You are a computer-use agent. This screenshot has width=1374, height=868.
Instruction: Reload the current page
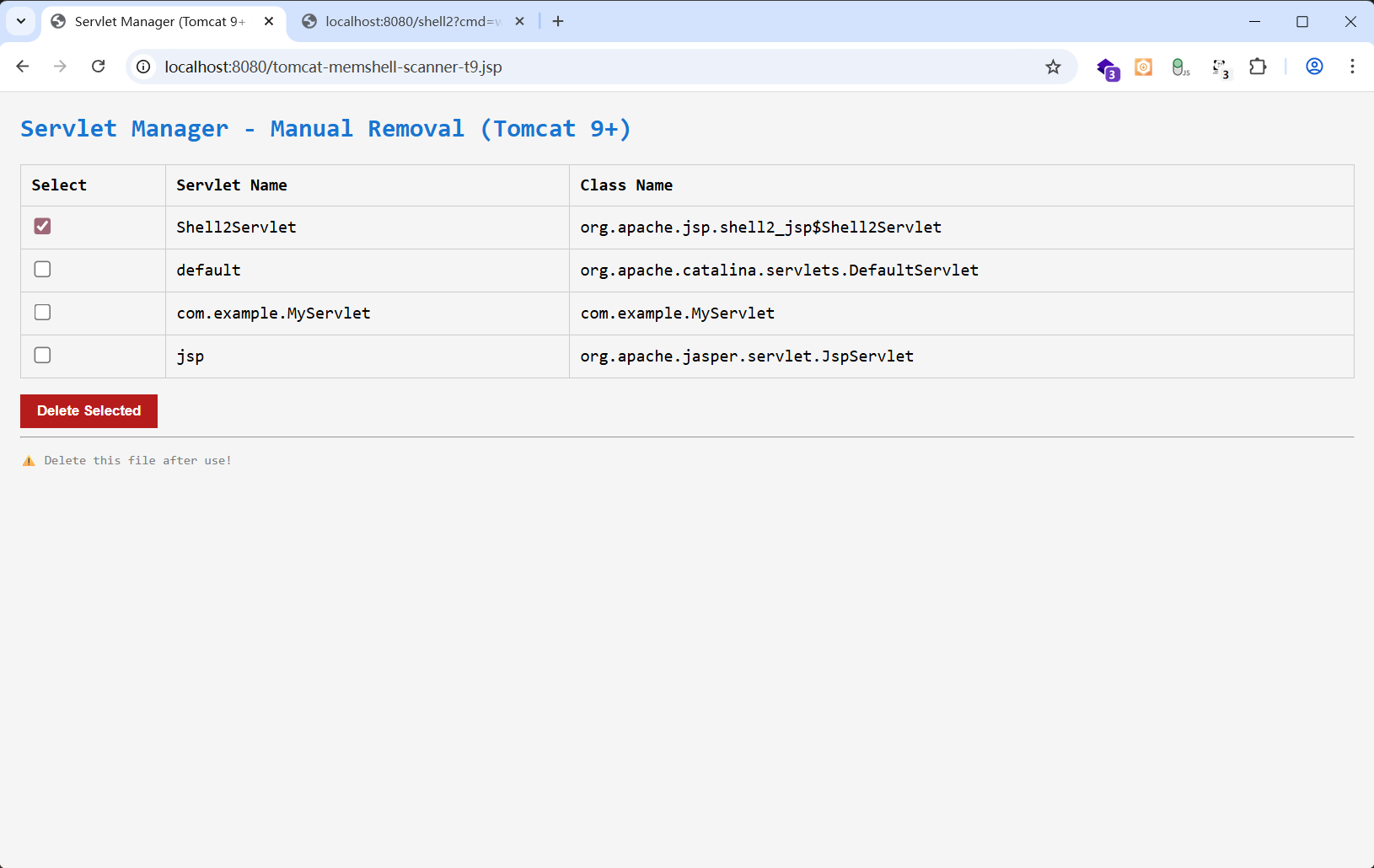tap(99, 67)
